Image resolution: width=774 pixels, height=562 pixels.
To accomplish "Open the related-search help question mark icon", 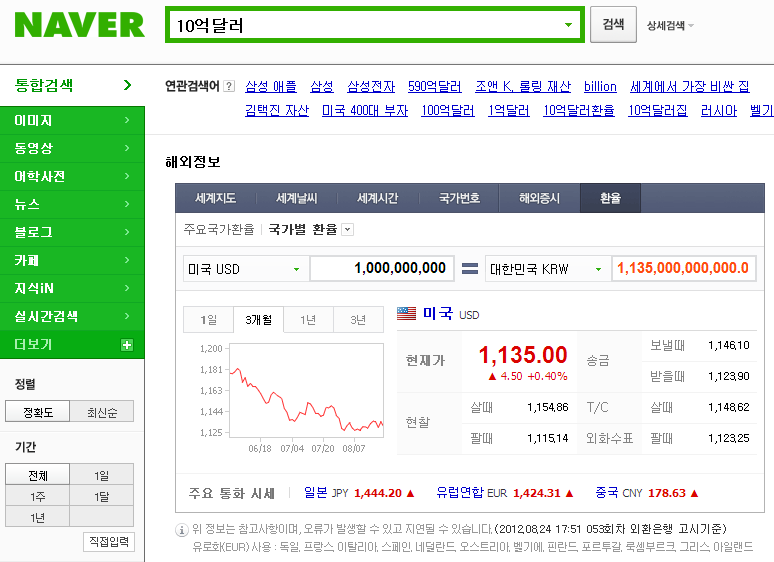I will pyautogui.click(x=229, y=86).
